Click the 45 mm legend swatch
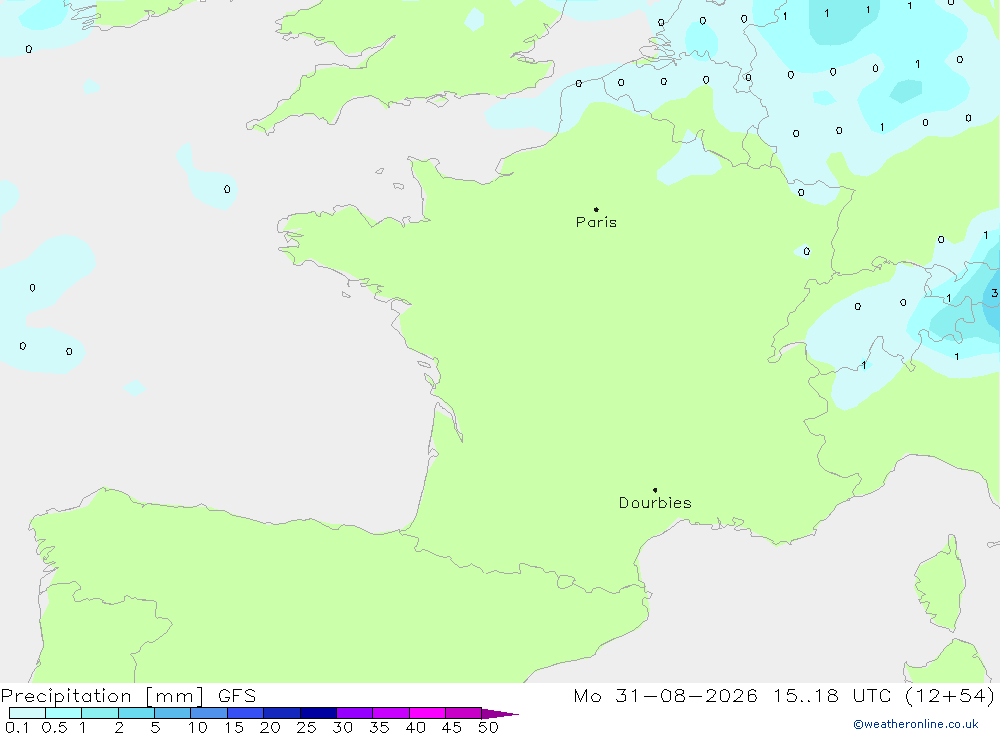Image resolution: width=1000 pixels, height=733 pixels. tap(464, 713)
